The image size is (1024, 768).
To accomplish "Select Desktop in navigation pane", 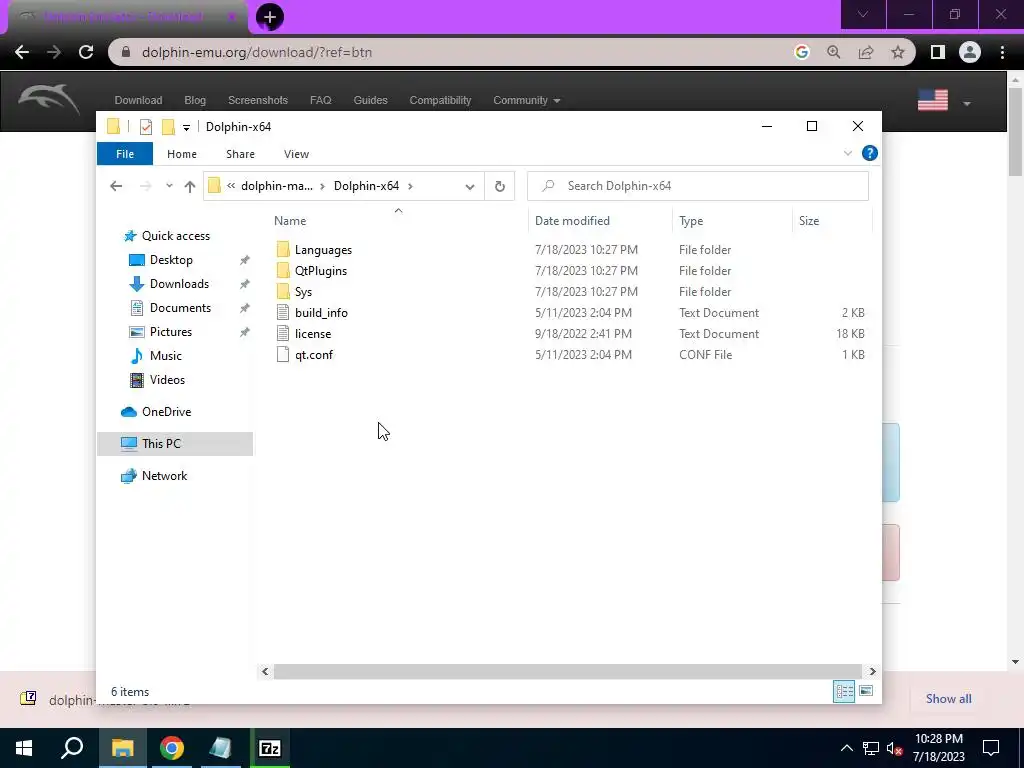I will pyautogui.click(x=171, y=260).
